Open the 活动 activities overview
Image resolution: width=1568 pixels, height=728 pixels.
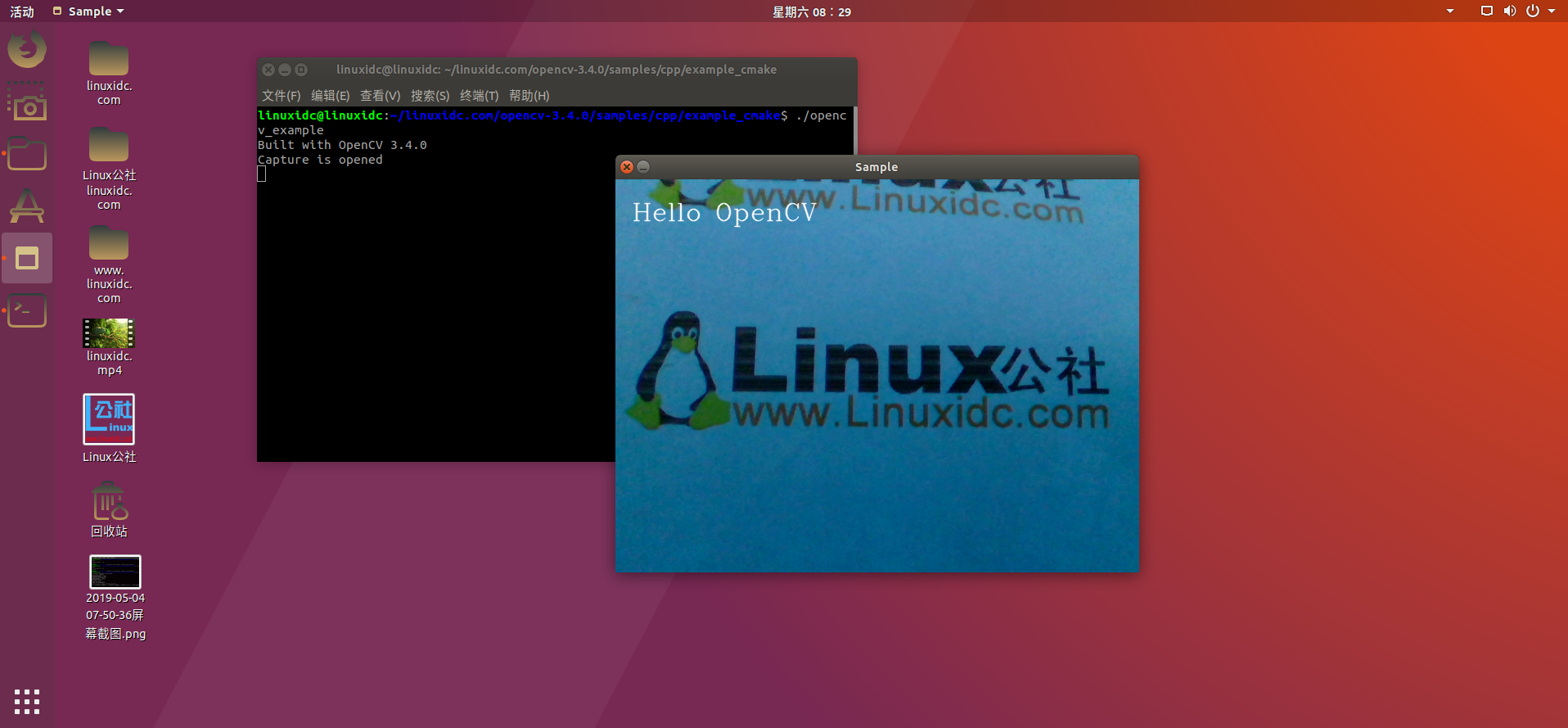[22, 11]
